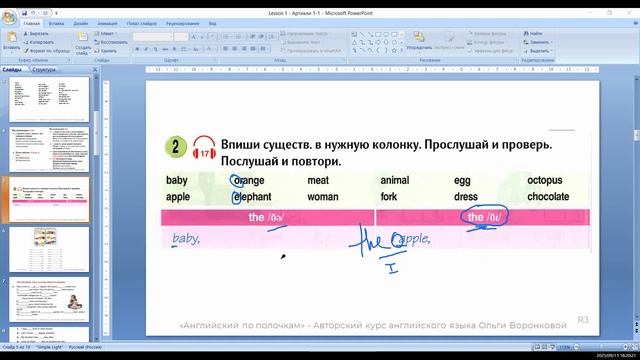Select Format Painter (Формат по образцу)
The image size is (640, 360).
pyautogui.click(x=47, y=51)
